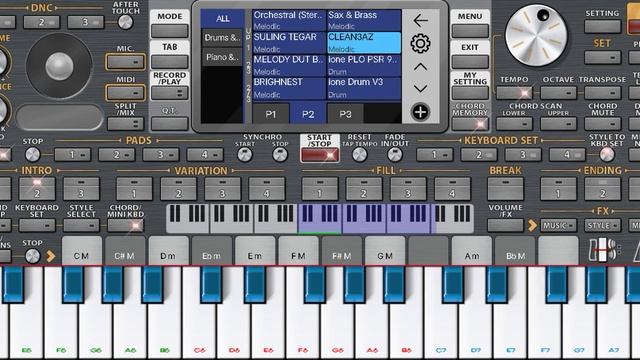Select Variation 1
The height and width of the screenshot is (360, 640).
point(134,188)
